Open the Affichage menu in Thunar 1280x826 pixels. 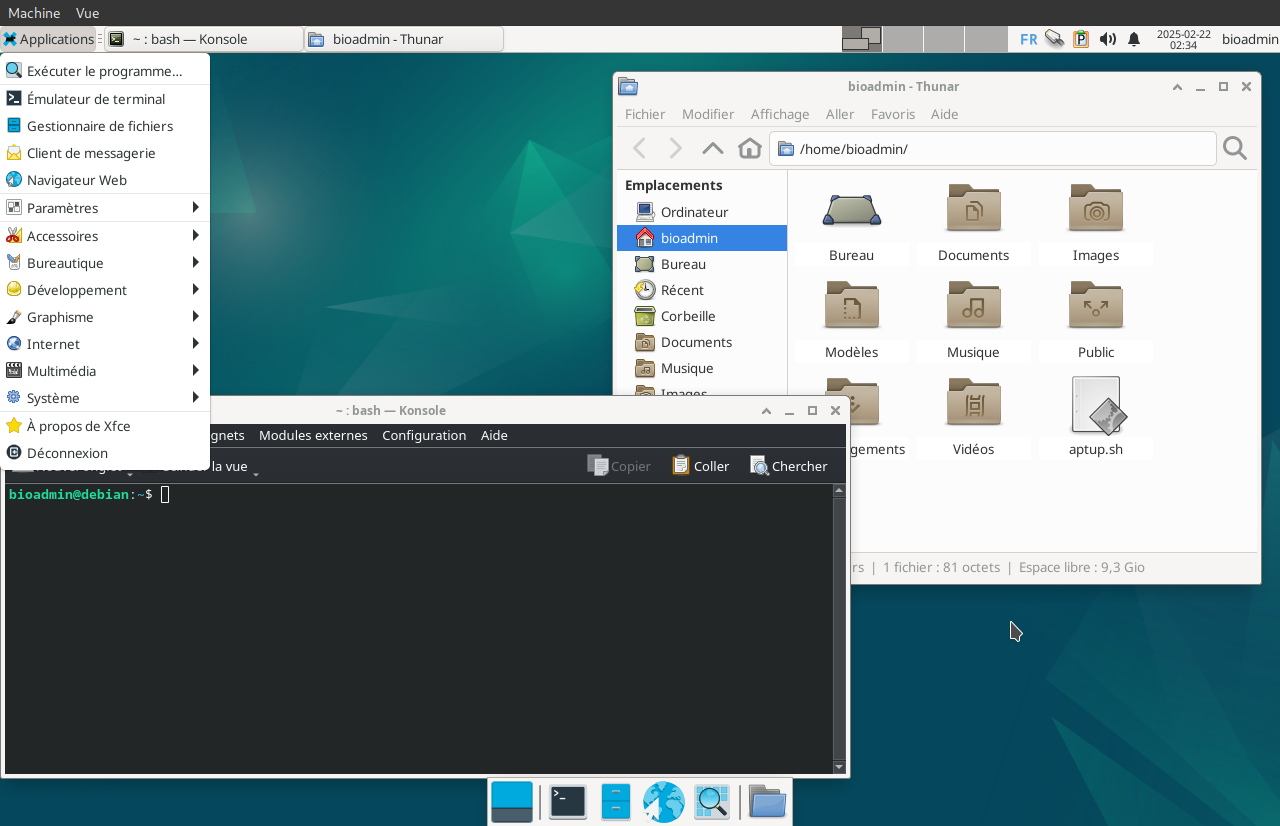779,114
